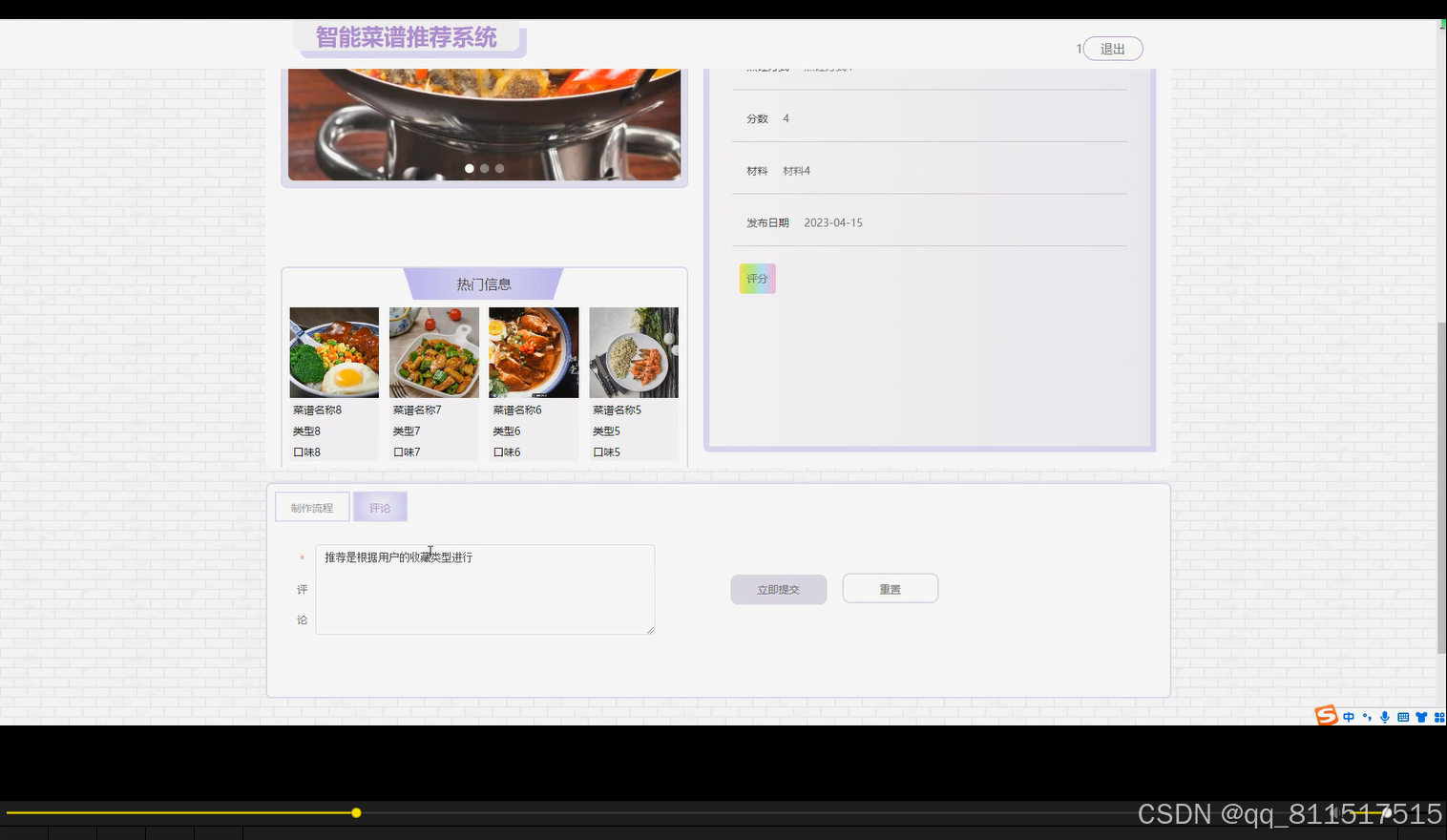Click the 分数 label
This screenshot has height=840, width=1447.
[757, 118]
